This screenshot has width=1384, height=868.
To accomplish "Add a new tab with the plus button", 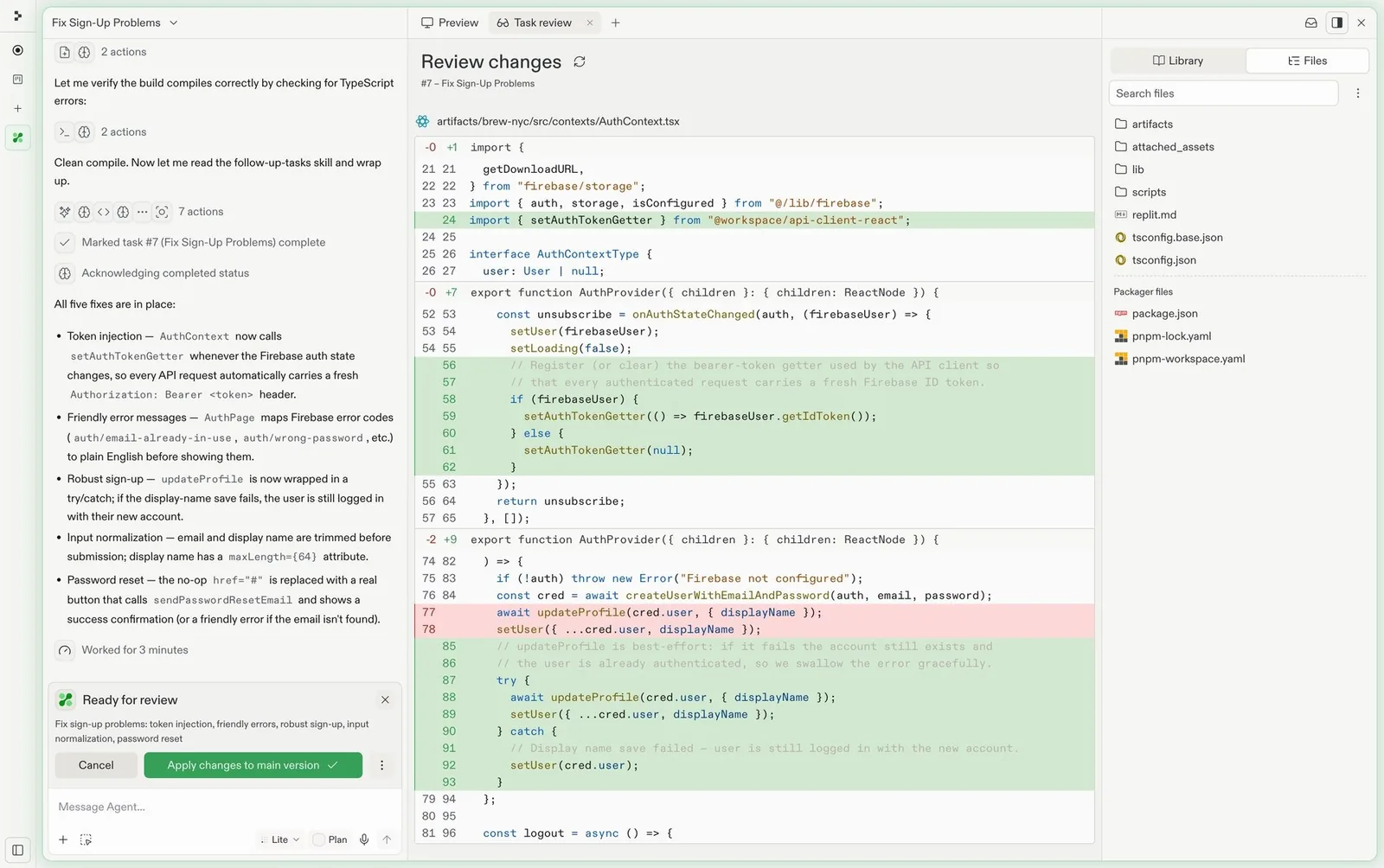I will [616, 22].
